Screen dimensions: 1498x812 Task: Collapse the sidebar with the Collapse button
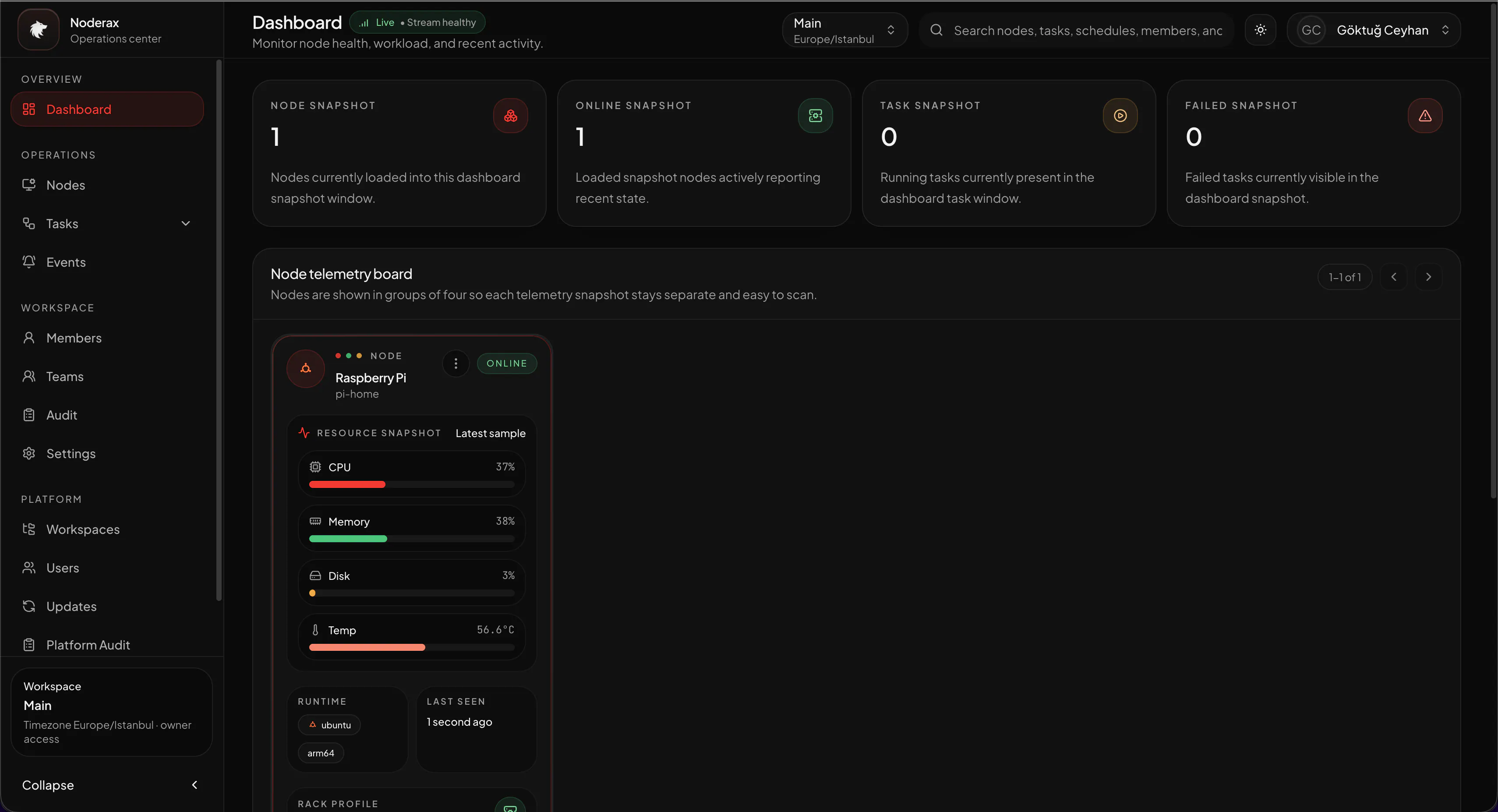pyautogui.click(x=111, y=785)
